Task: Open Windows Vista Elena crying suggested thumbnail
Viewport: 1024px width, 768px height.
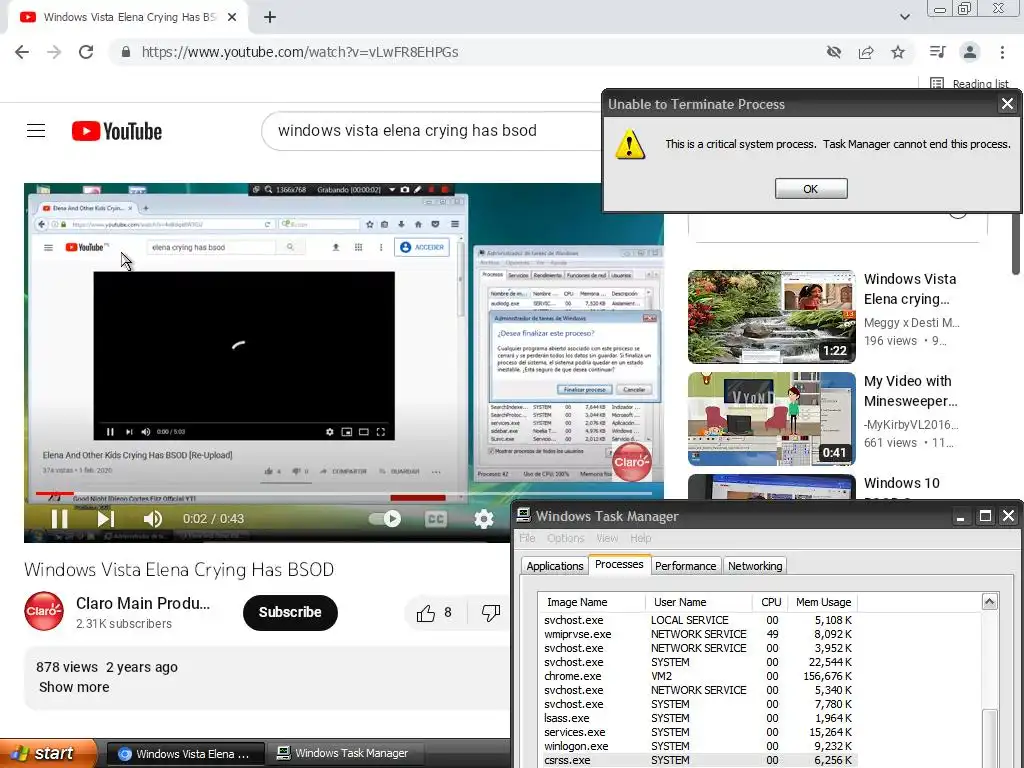Action: [771, 317]
